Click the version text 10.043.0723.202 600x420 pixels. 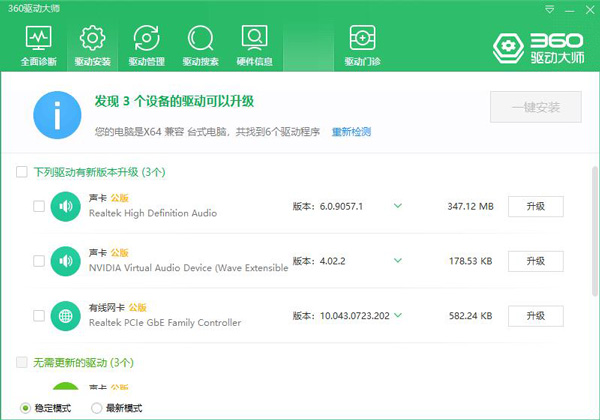point(355,316)
